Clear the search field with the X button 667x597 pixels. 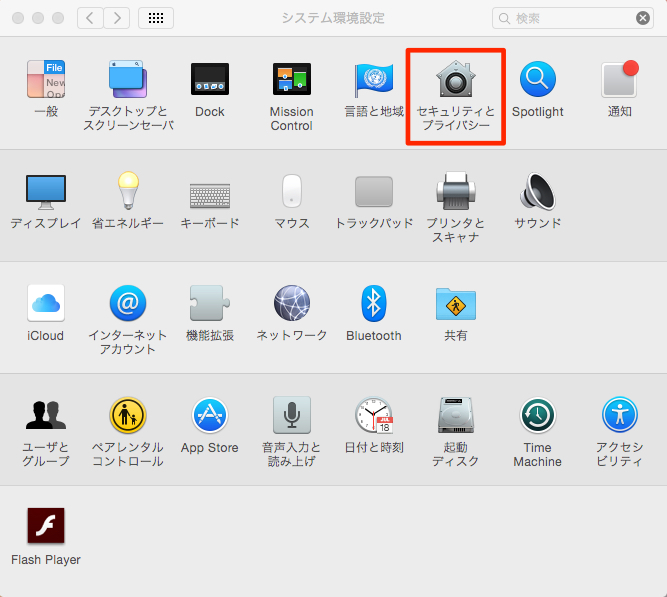(643, 18)
